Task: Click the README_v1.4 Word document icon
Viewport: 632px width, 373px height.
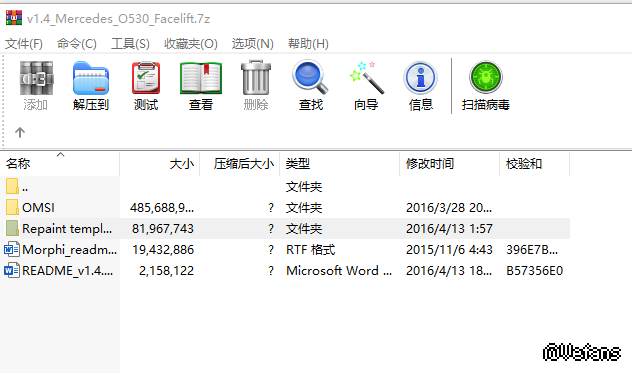Action: [x=12, y=270]
